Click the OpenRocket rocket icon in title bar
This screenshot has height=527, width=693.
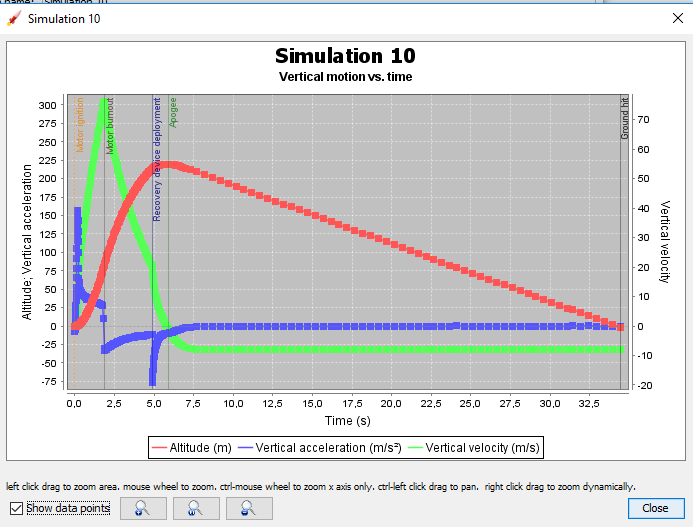tap(14, 19)
